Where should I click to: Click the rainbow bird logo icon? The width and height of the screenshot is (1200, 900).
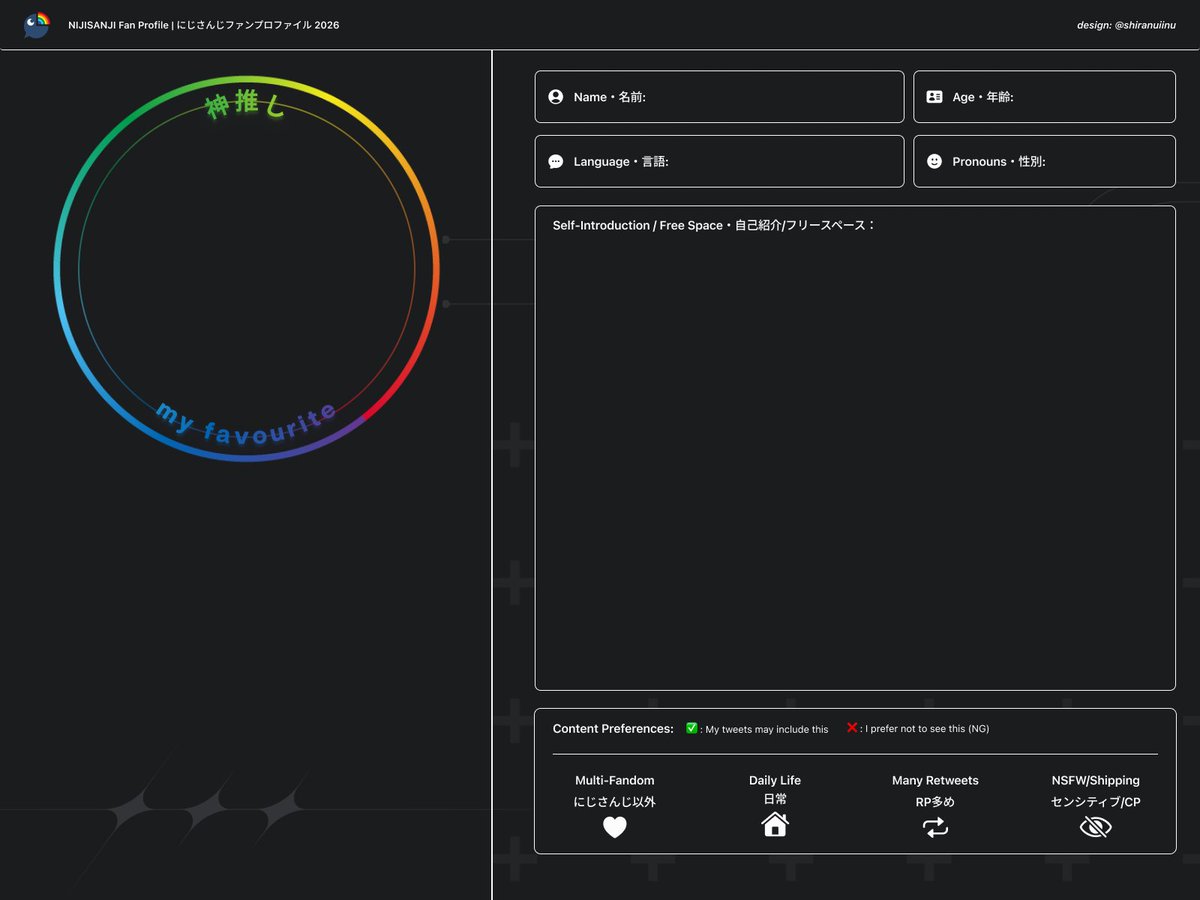click(37, 25)
